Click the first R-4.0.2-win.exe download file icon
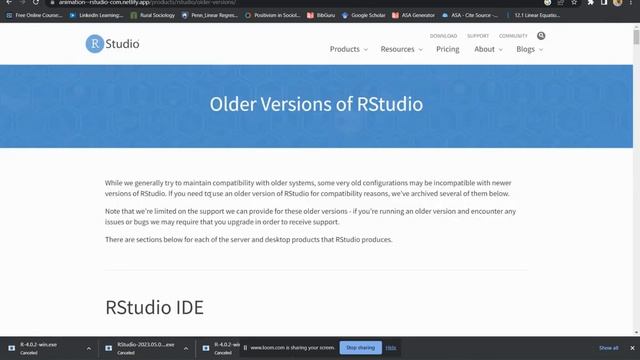 (11, 348)
